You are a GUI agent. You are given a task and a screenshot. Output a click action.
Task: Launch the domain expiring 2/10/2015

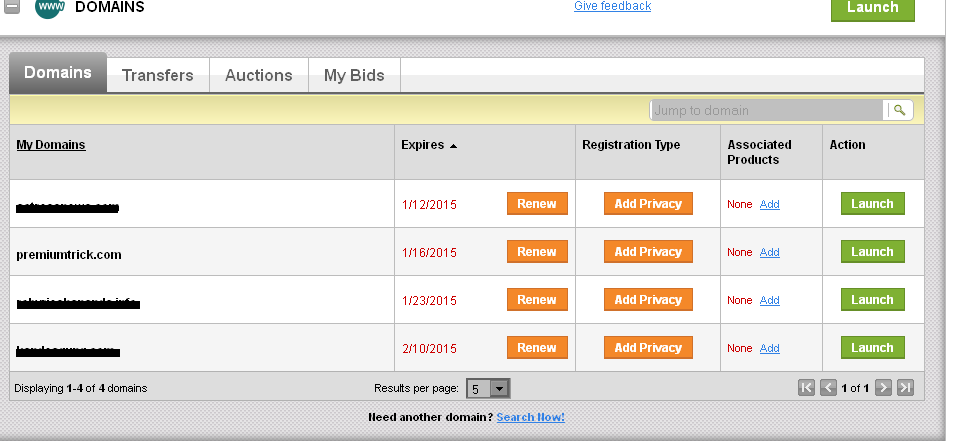tap(872, 348)
